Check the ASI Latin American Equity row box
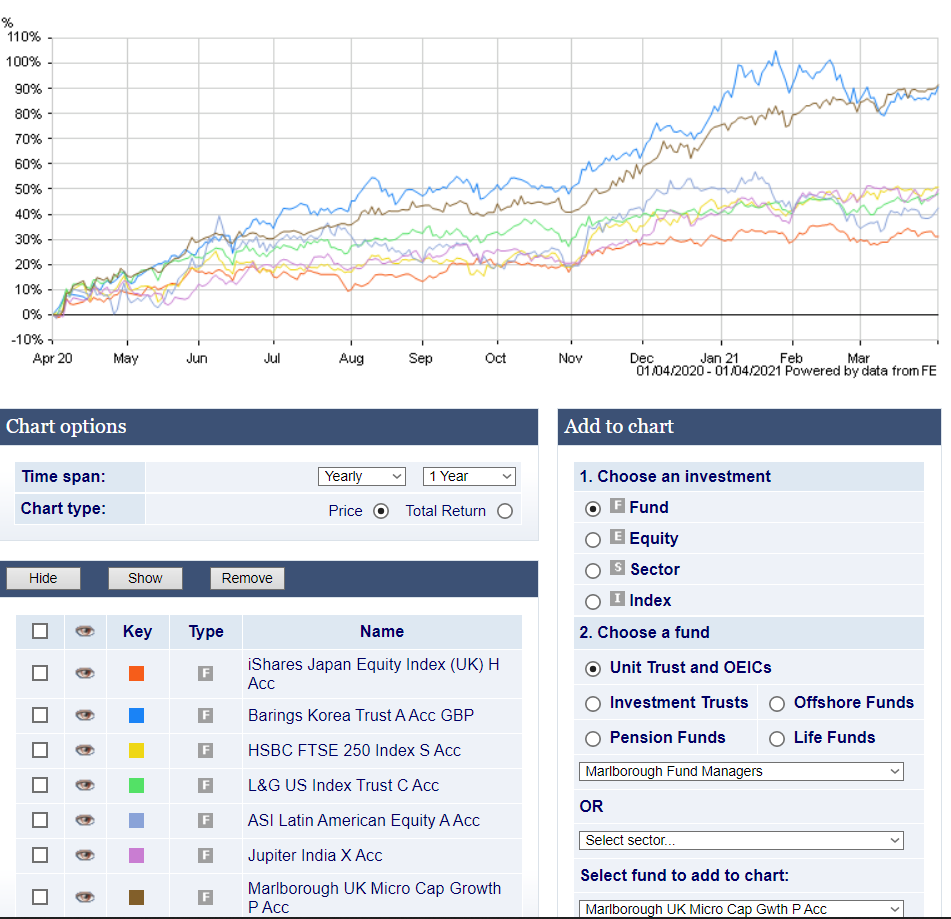 point(40,821)
